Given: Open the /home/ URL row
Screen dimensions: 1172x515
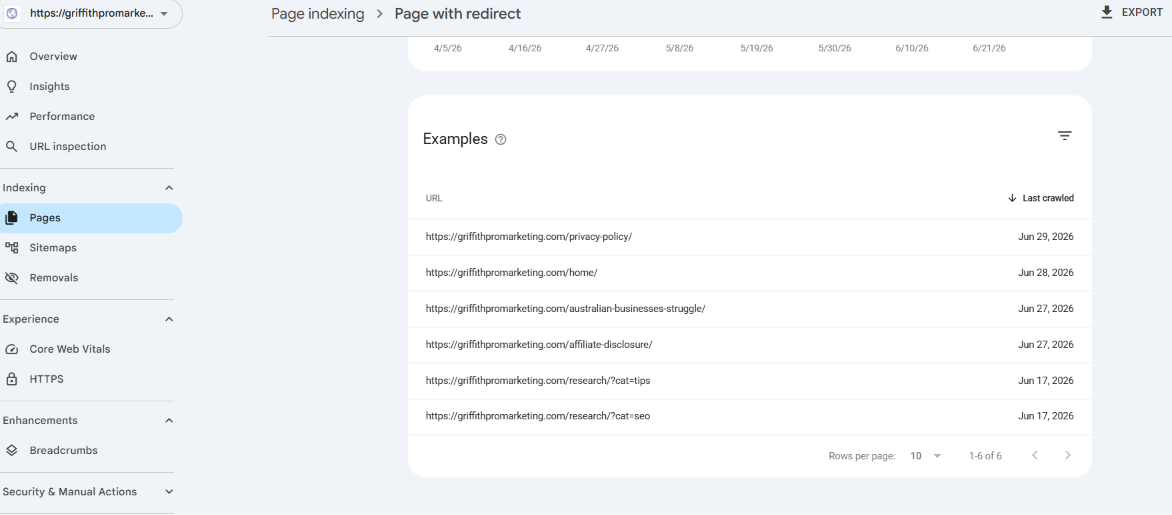Looking at the screenshot, I should tap(750, 273).
